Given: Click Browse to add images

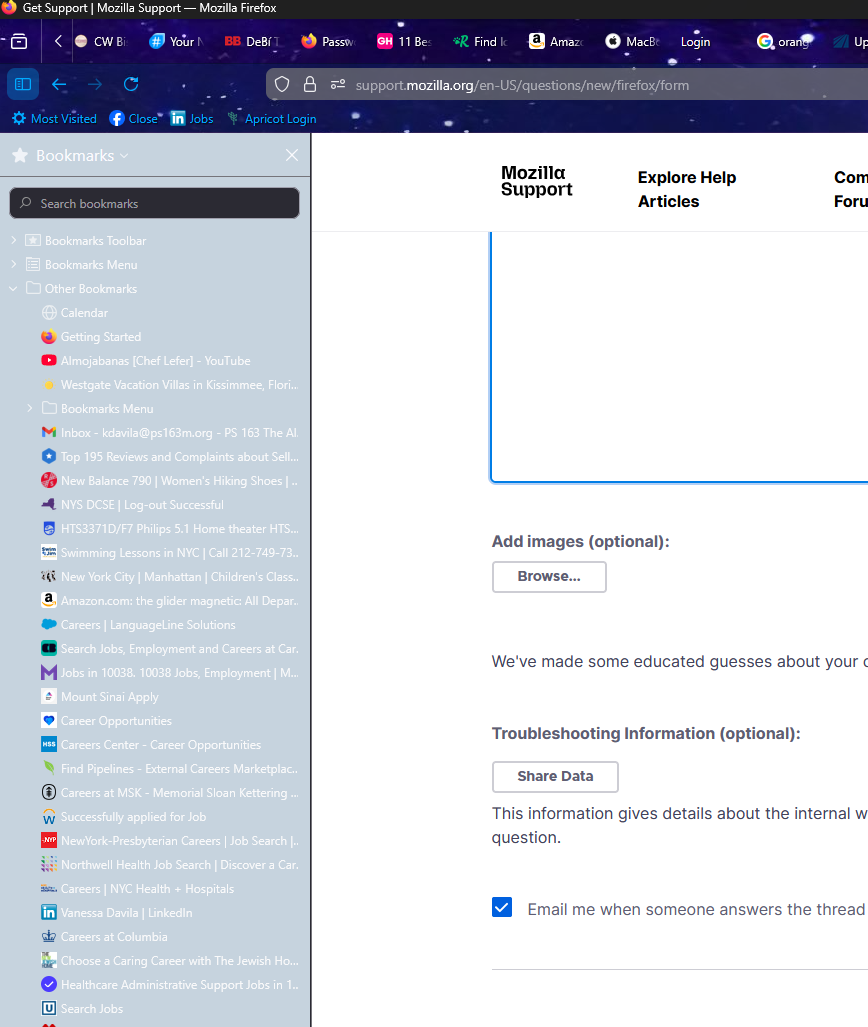Looking at the screenshot, I should pos(549,576).
